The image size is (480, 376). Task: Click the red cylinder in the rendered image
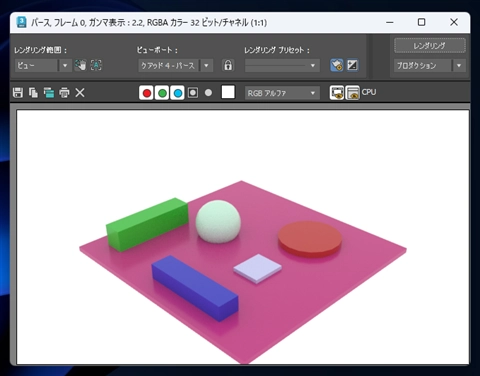pos(310,239)
